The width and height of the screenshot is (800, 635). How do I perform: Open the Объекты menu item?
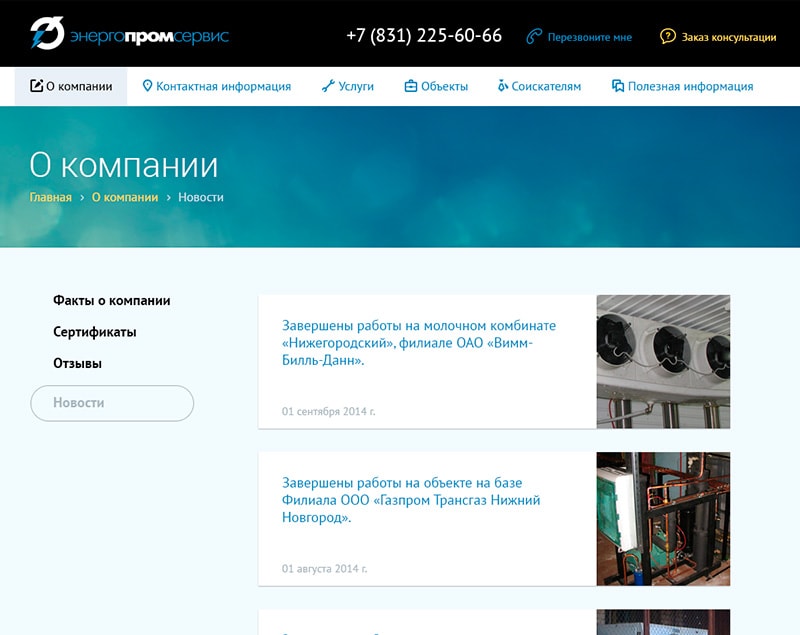[x=444, y=86]
